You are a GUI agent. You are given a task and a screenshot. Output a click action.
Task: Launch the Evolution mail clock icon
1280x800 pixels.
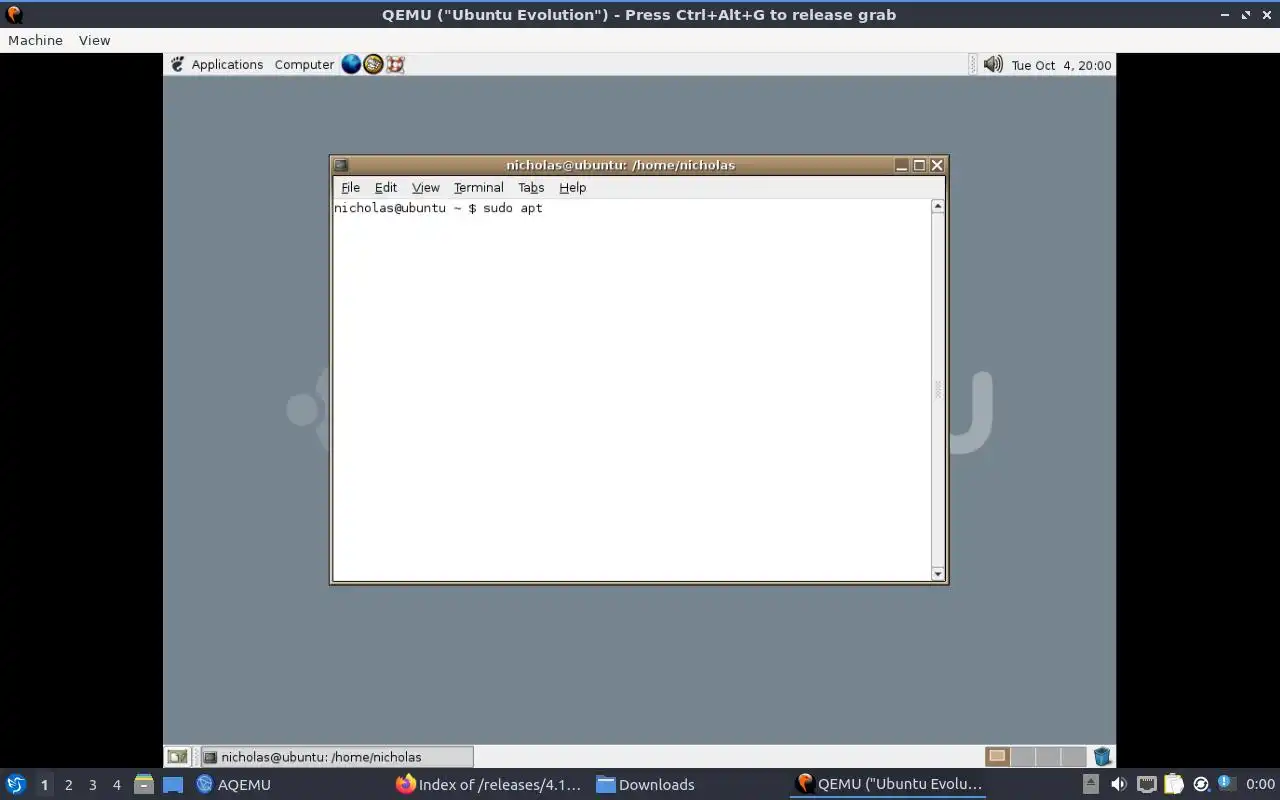click(373, 64)
